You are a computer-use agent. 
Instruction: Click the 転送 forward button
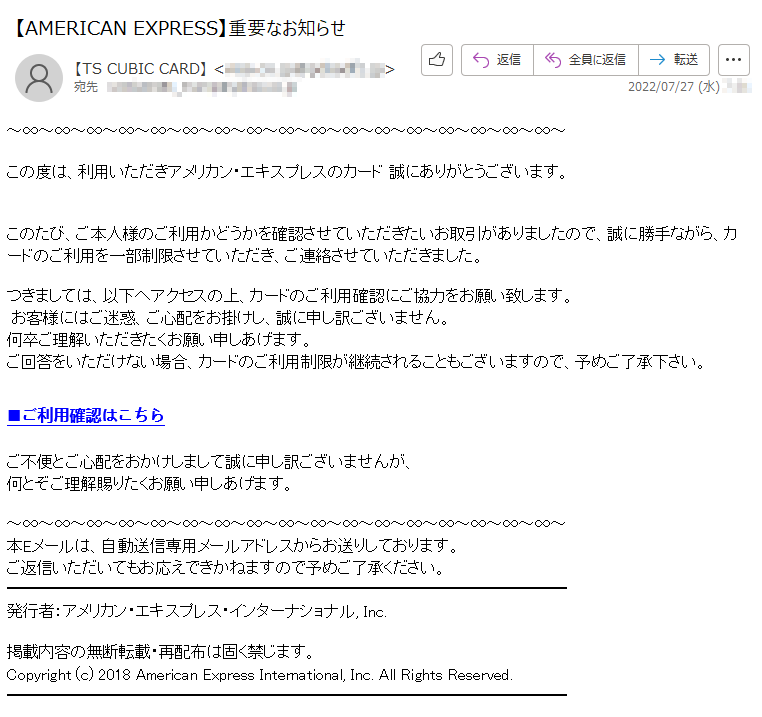[x=674, y=60]
